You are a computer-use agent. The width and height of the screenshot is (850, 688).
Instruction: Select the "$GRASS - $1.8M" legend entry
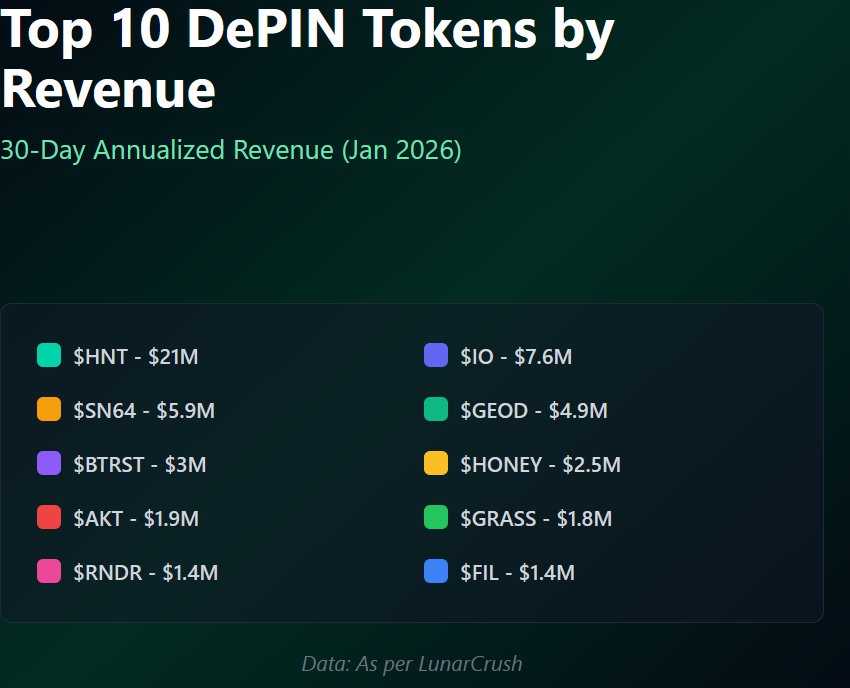536,519
